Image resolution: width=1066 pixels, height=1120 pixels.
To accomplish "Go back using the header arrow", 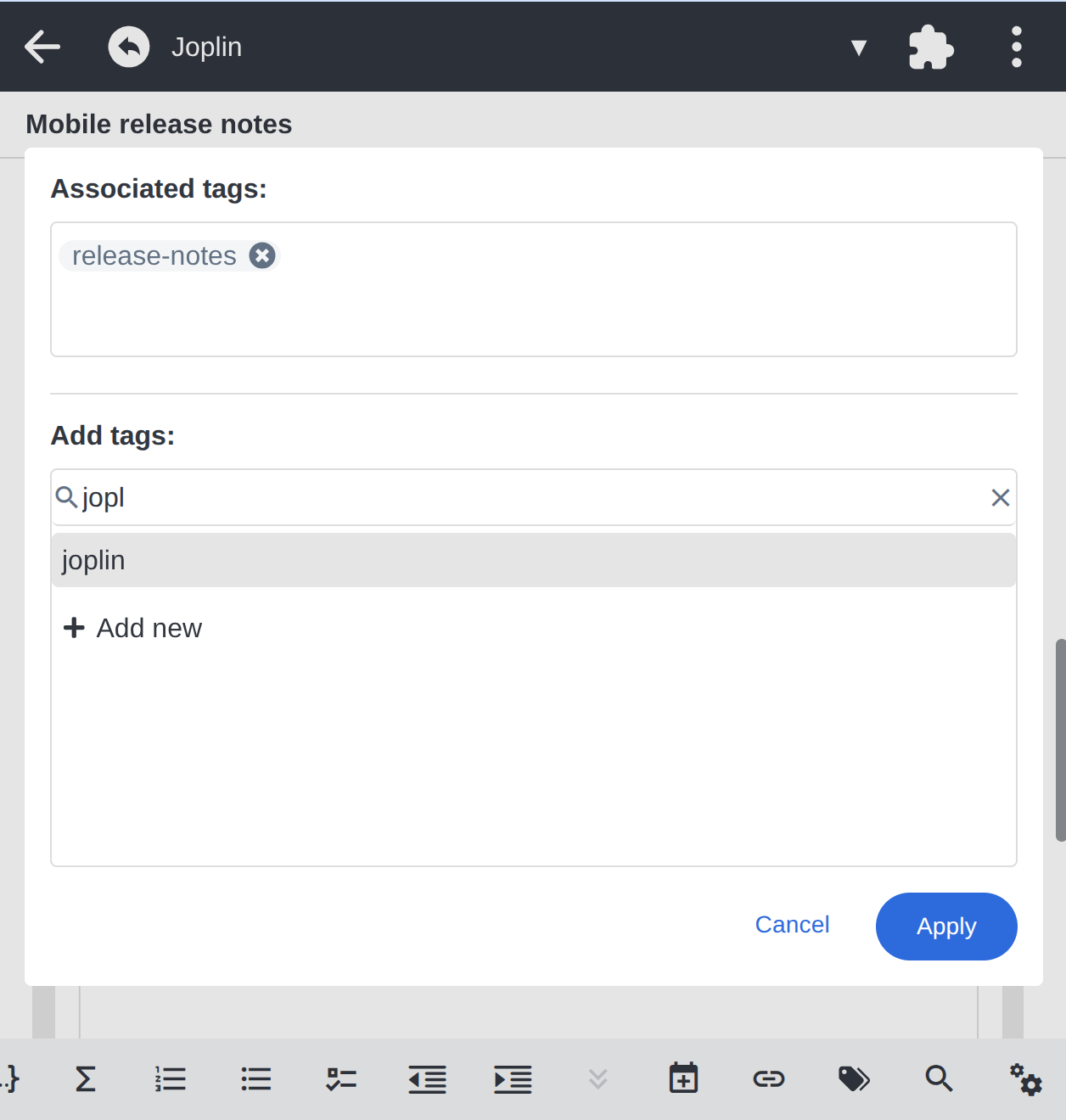I will [42, 47].
